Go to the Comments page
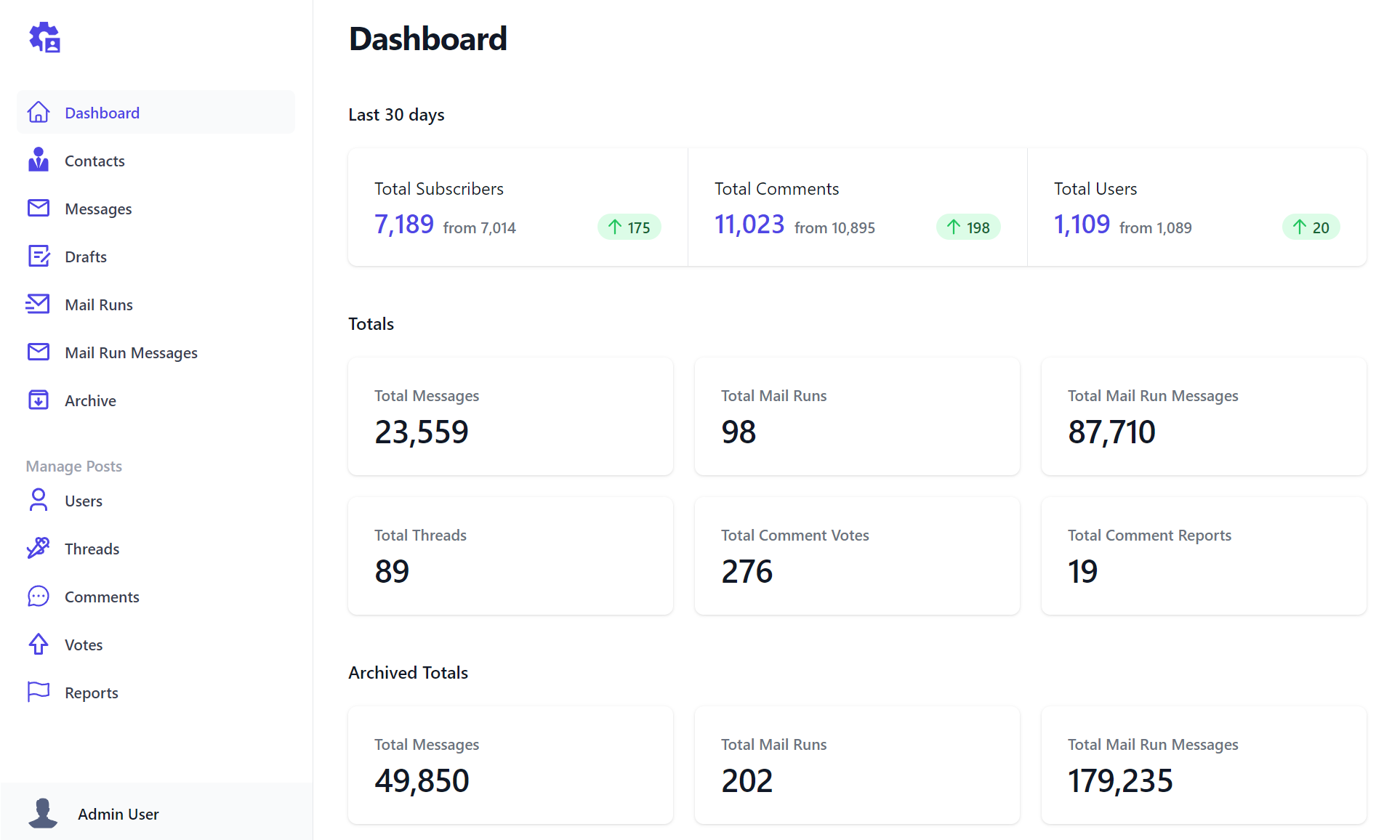This screenshot has width=1400, height=840. [x=156, y=597]
